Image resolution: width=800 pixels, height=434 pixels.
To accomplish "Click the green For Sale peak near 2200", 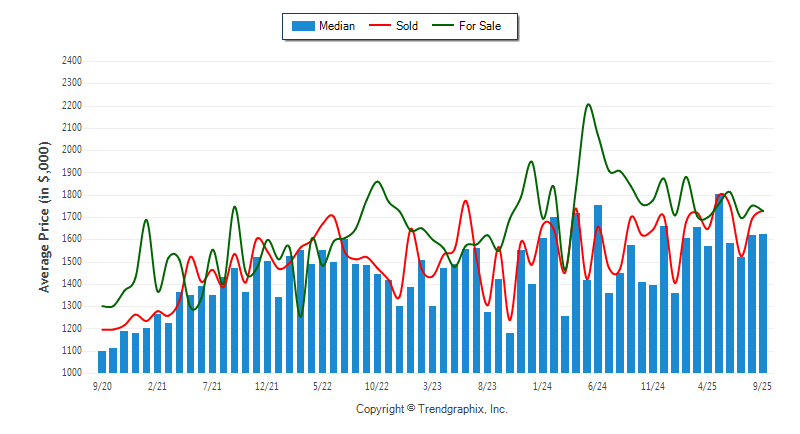I will 588,105.
